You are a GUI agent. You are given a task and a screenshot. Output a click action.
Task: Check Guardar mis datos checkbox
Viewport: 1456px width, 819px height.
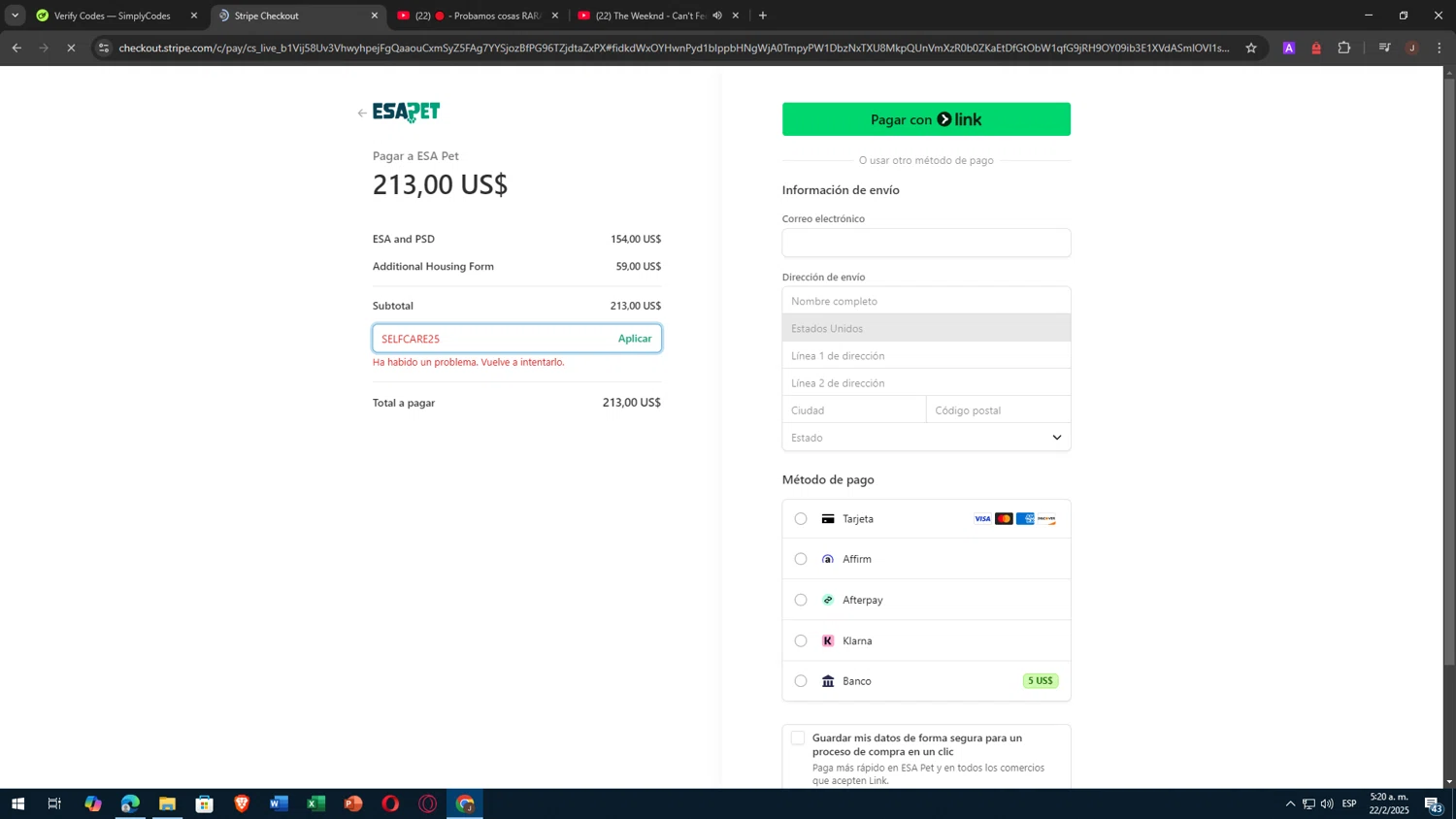coord(798,738)
